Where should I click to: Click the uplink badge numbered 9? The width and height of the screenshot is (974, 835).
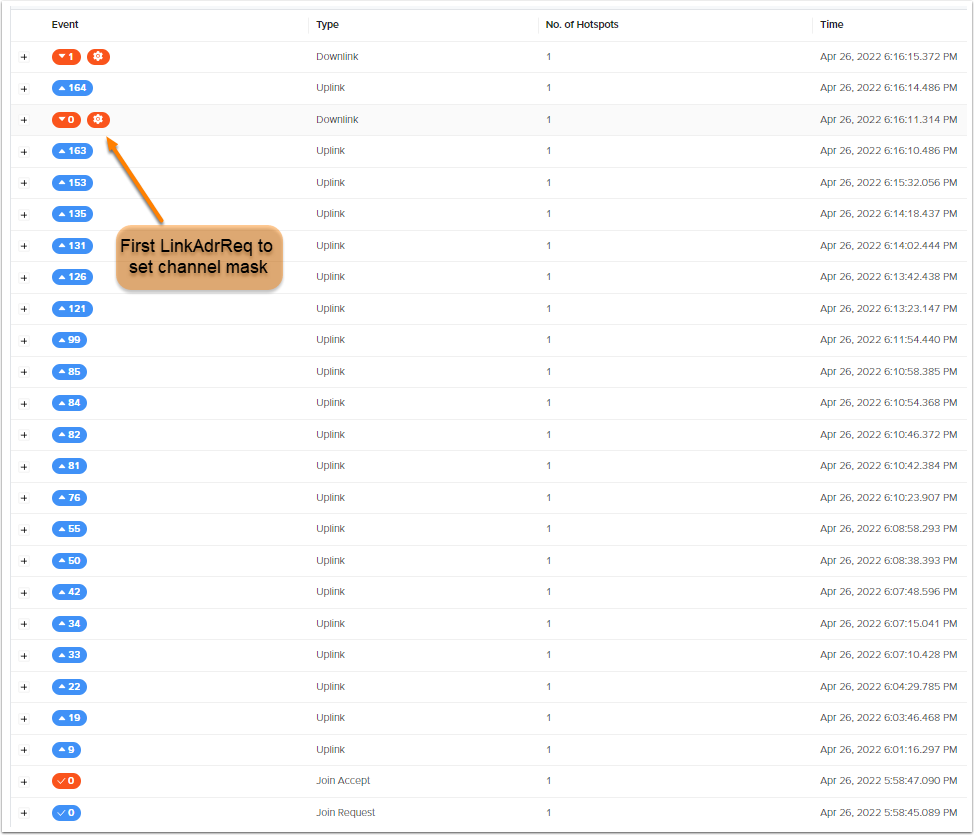click(66, 749)
